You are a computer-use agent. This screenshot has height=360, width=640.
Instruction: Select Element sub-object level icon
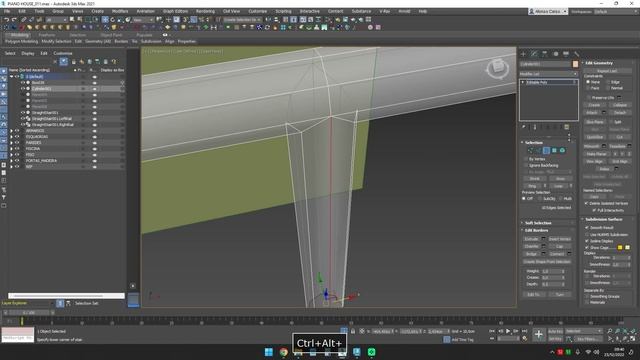click(562, 151)
